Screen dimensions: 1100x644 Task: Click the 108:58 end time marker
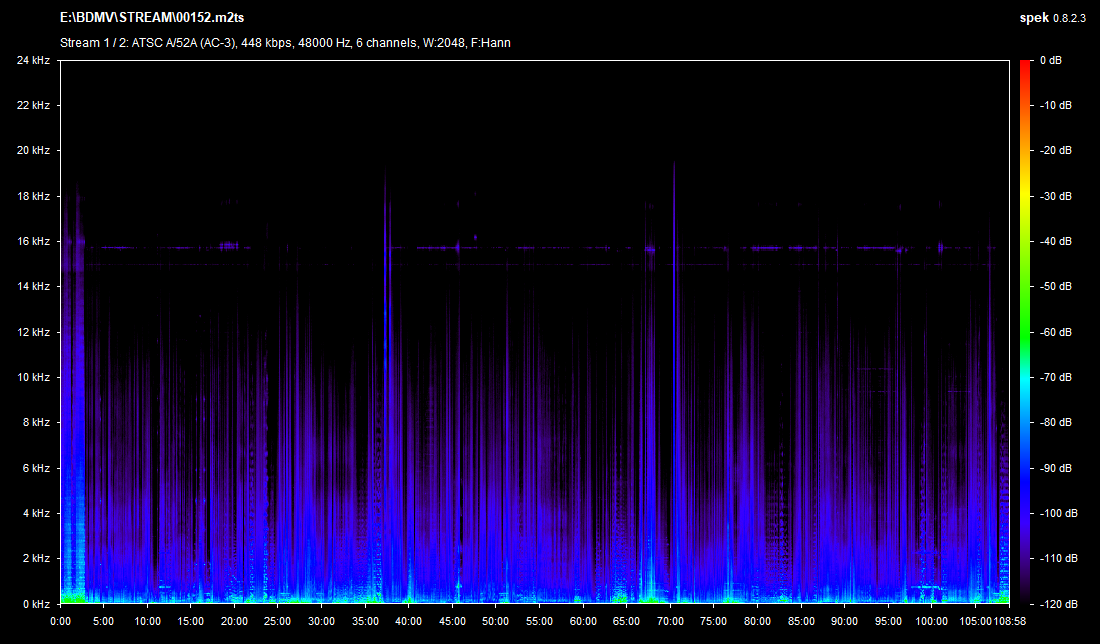coord(1008,620)
